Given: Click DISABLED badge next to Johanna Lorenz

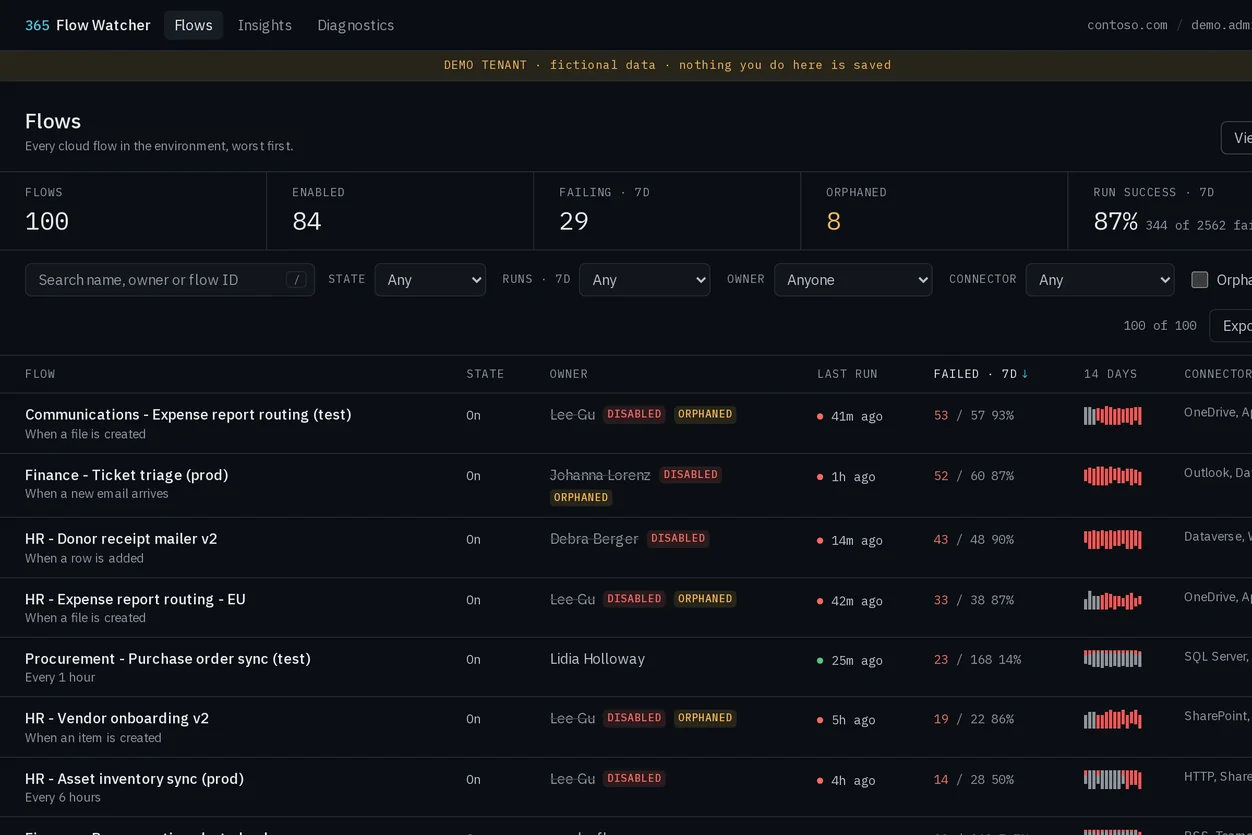Looking at the screenshot, I should (x=690, y=475).
